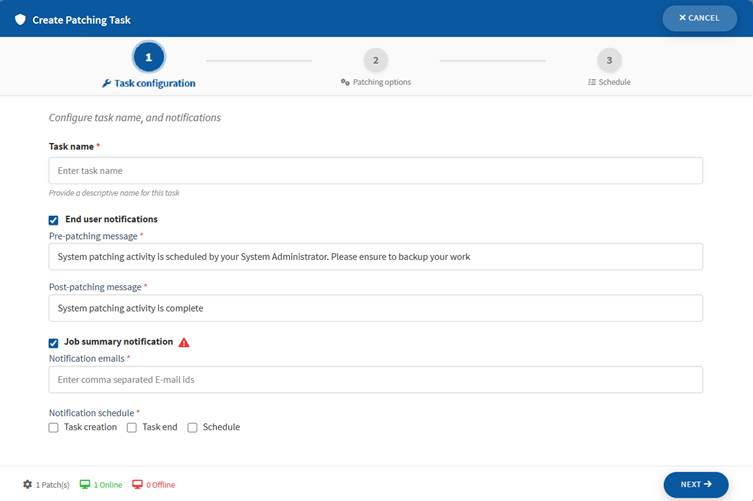Tick the Schedule notification checkbox
The height and width of the screenshot is (501, 753).
coord(192,428)
